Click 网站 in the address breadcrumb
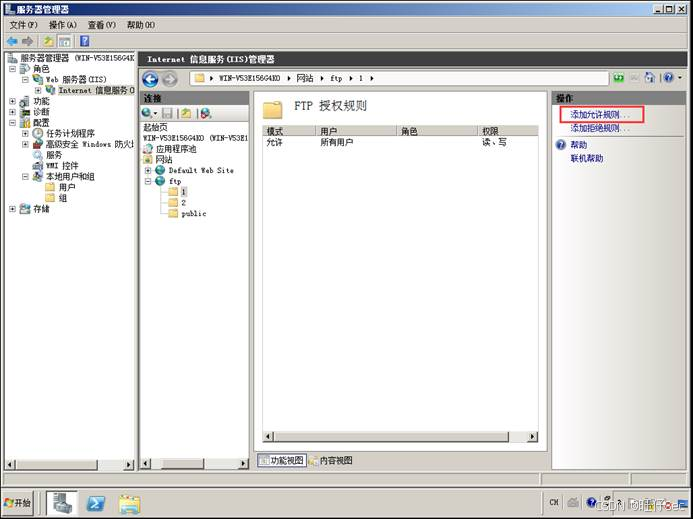 point(305,78)
